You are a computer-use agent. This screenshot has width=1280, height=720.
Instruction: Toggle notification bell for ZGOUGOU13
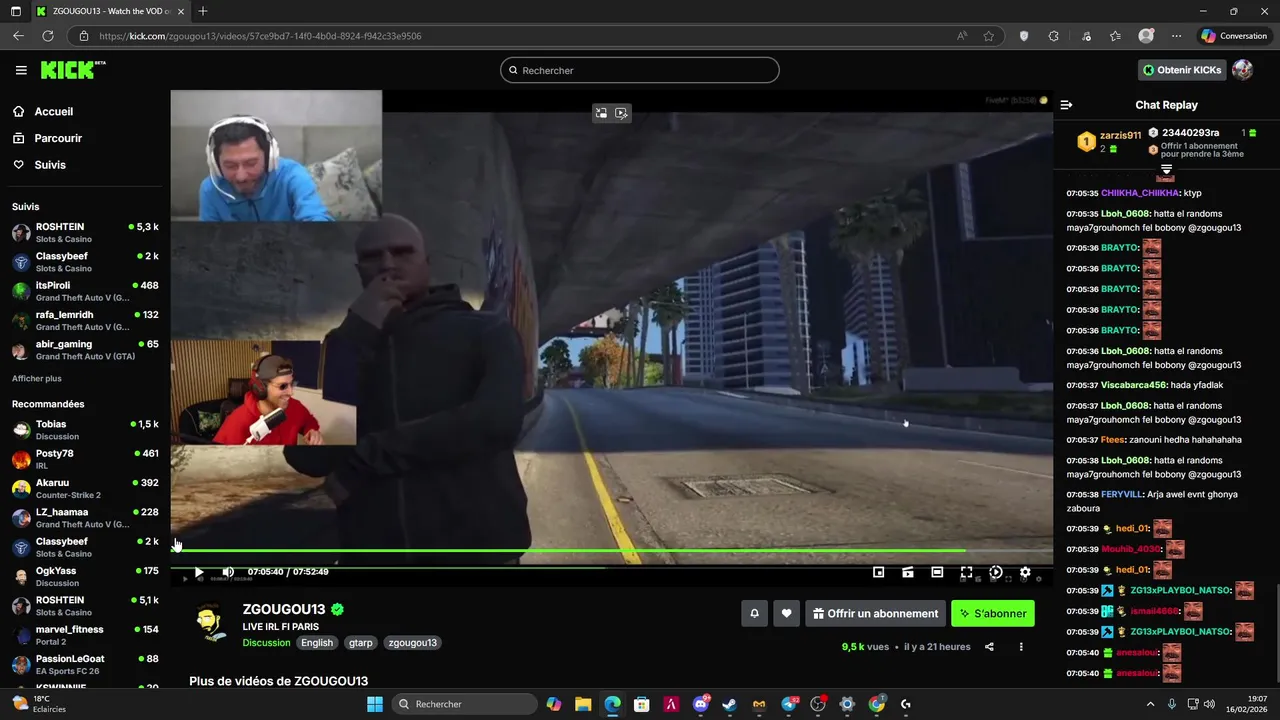[755, 614]
